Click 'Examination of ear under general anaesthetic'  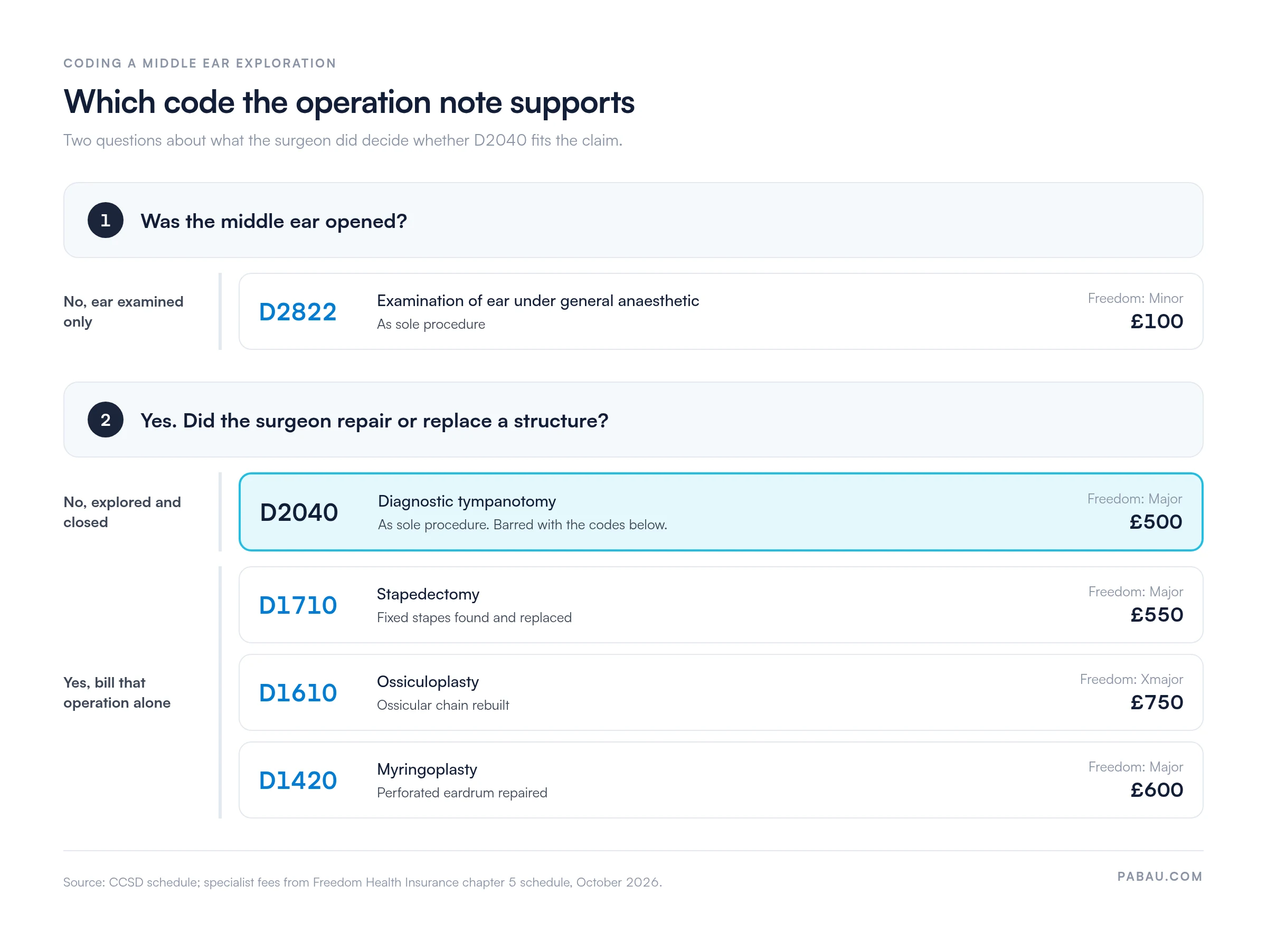538,301
